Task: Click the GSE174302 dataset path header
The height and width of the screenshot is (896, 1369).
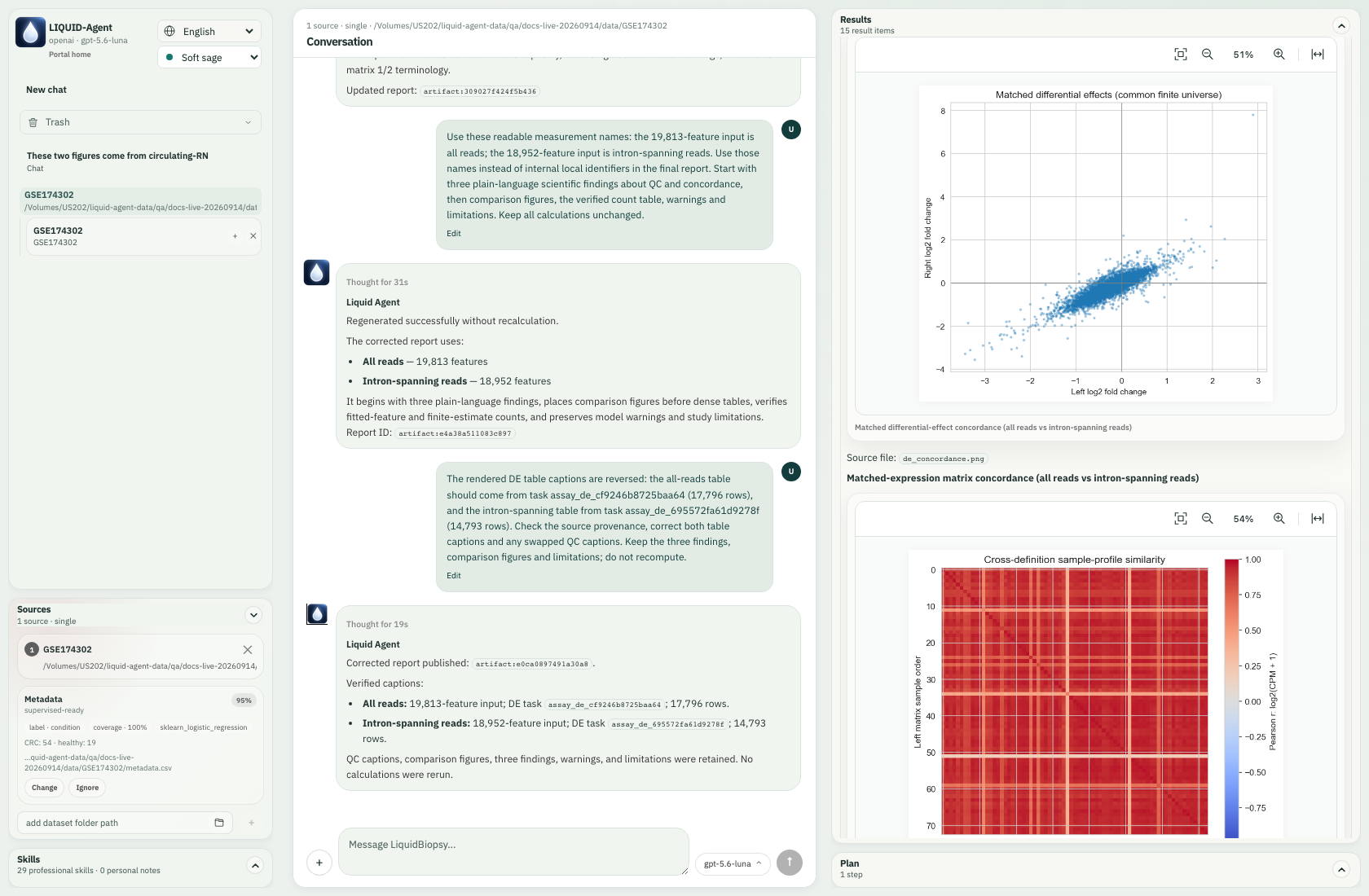Action: coord(140,200)
